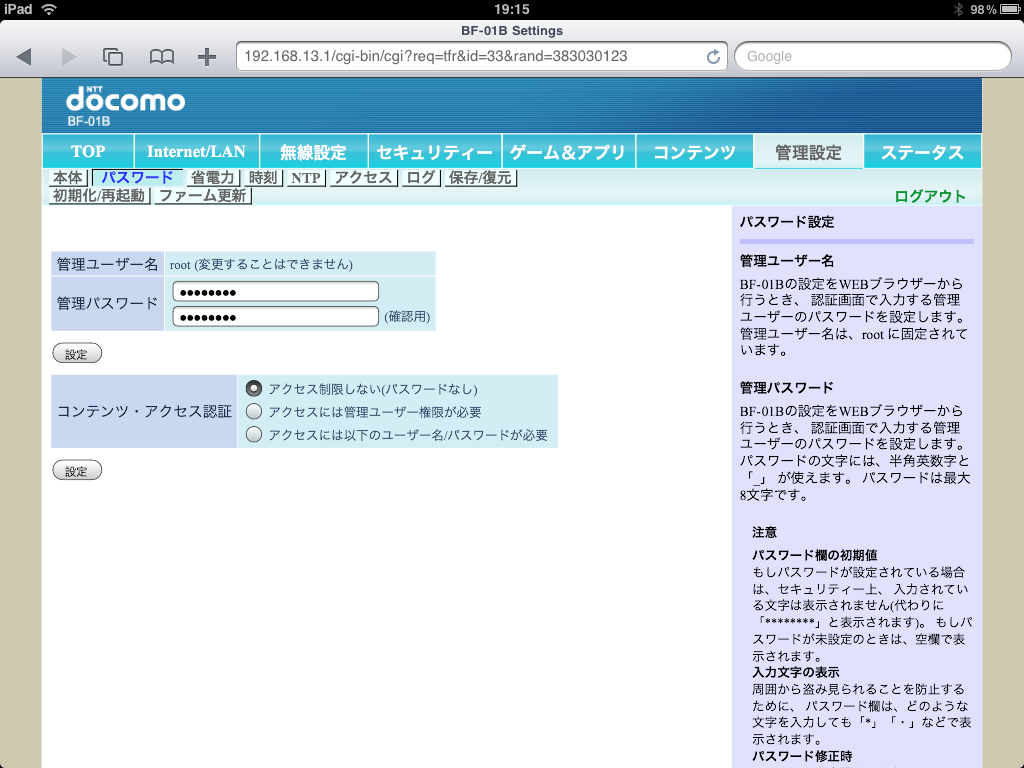Click the 管理ユーザー名 table label
1024x768 pixels.
click(108, 264)
